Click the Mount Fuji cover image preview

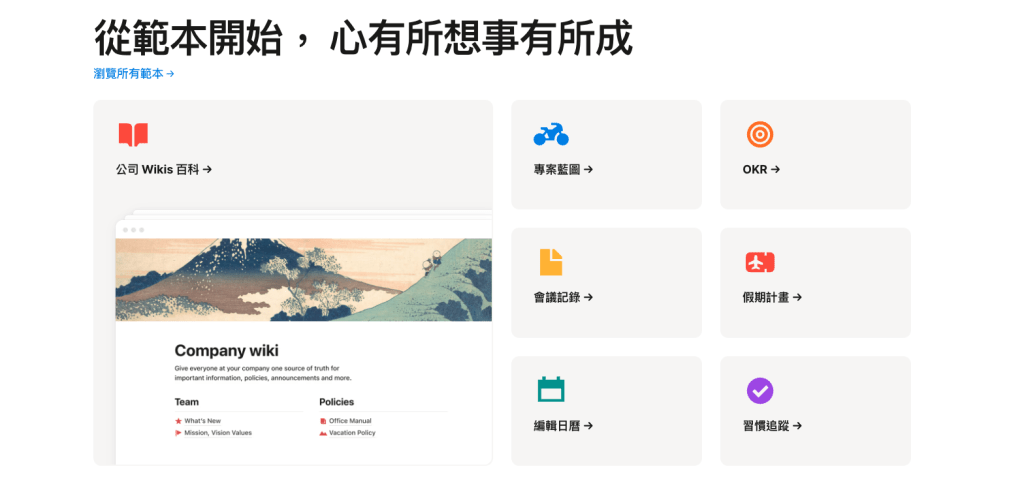click(304, 280)
